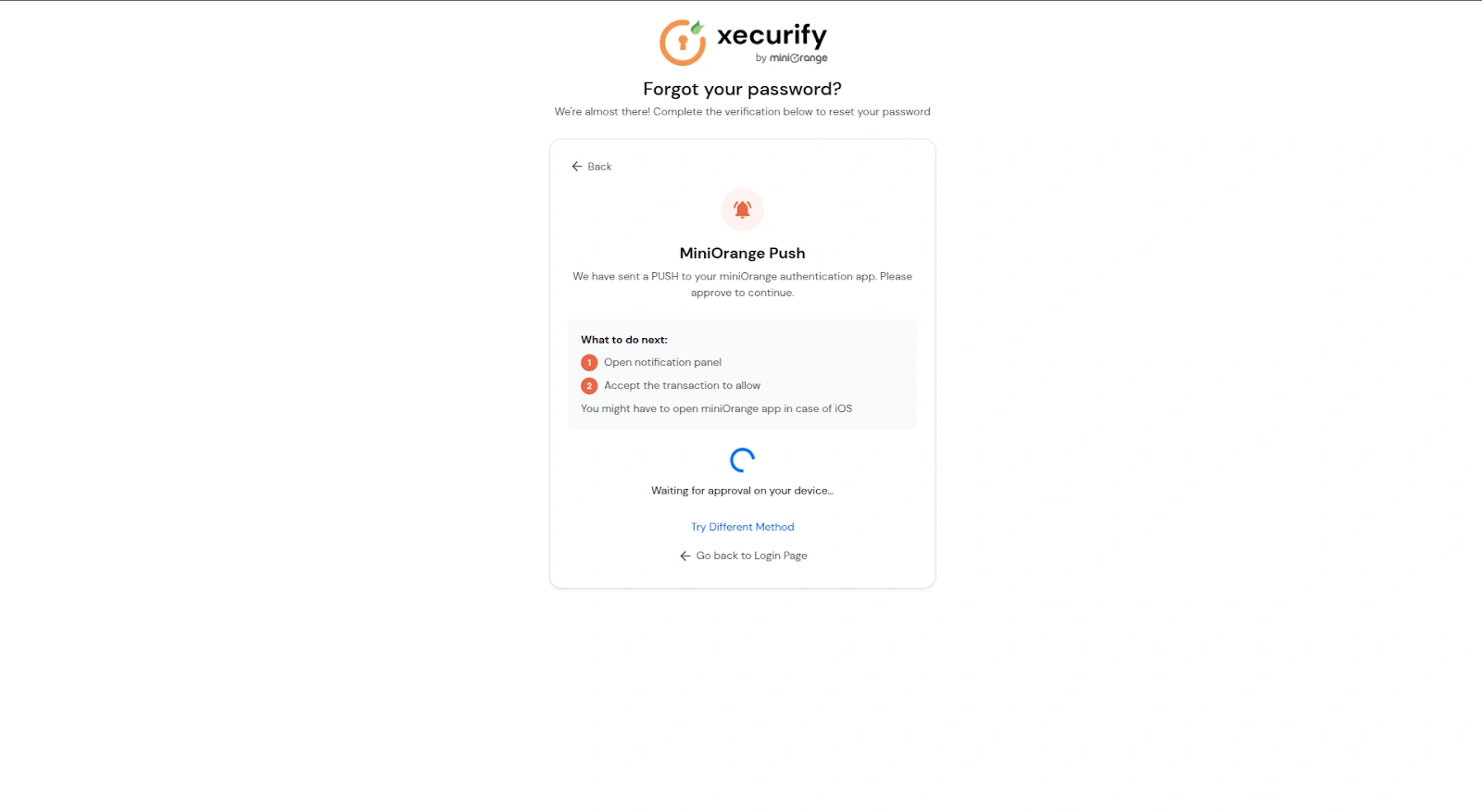Click the 'What to do next:' label
The image size is (1482, 812).
point(623,340)
